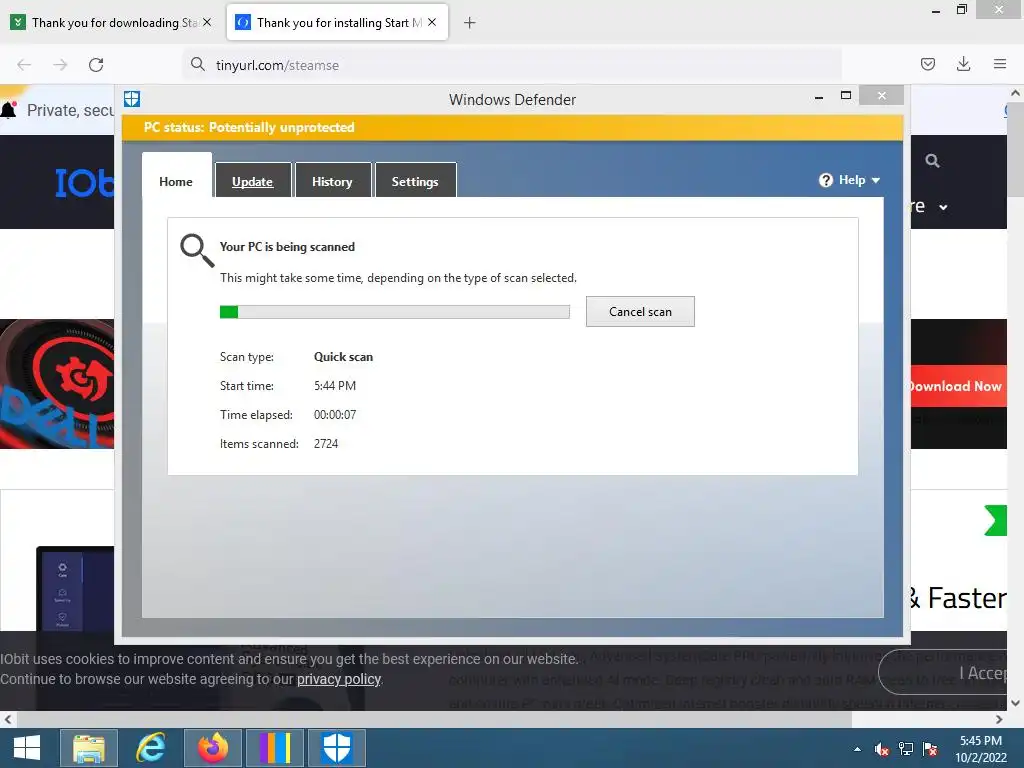Click the network tray icon
Image resolution: width=1024 pixels, height=768 pixels.
[x=906, y=749]
